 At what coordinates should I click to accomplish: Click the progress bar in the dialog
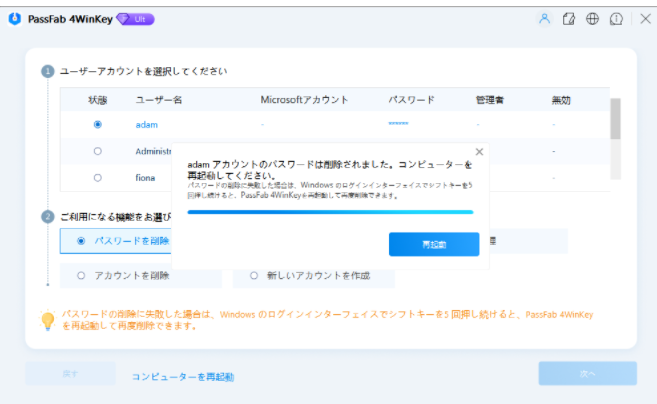(330, 212)
